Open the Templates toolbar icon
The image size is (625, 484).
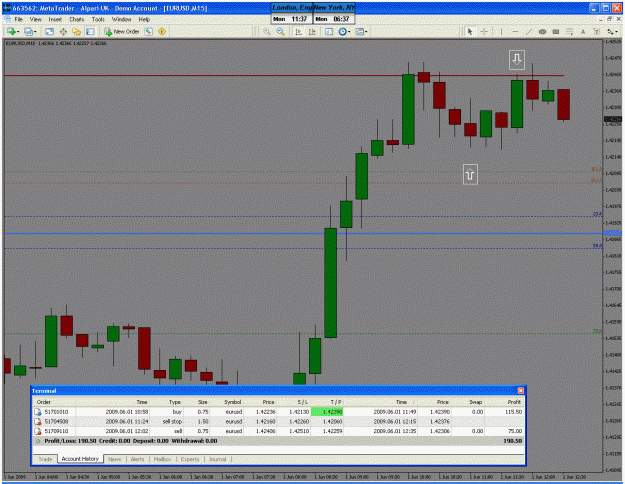pos(360,31)
